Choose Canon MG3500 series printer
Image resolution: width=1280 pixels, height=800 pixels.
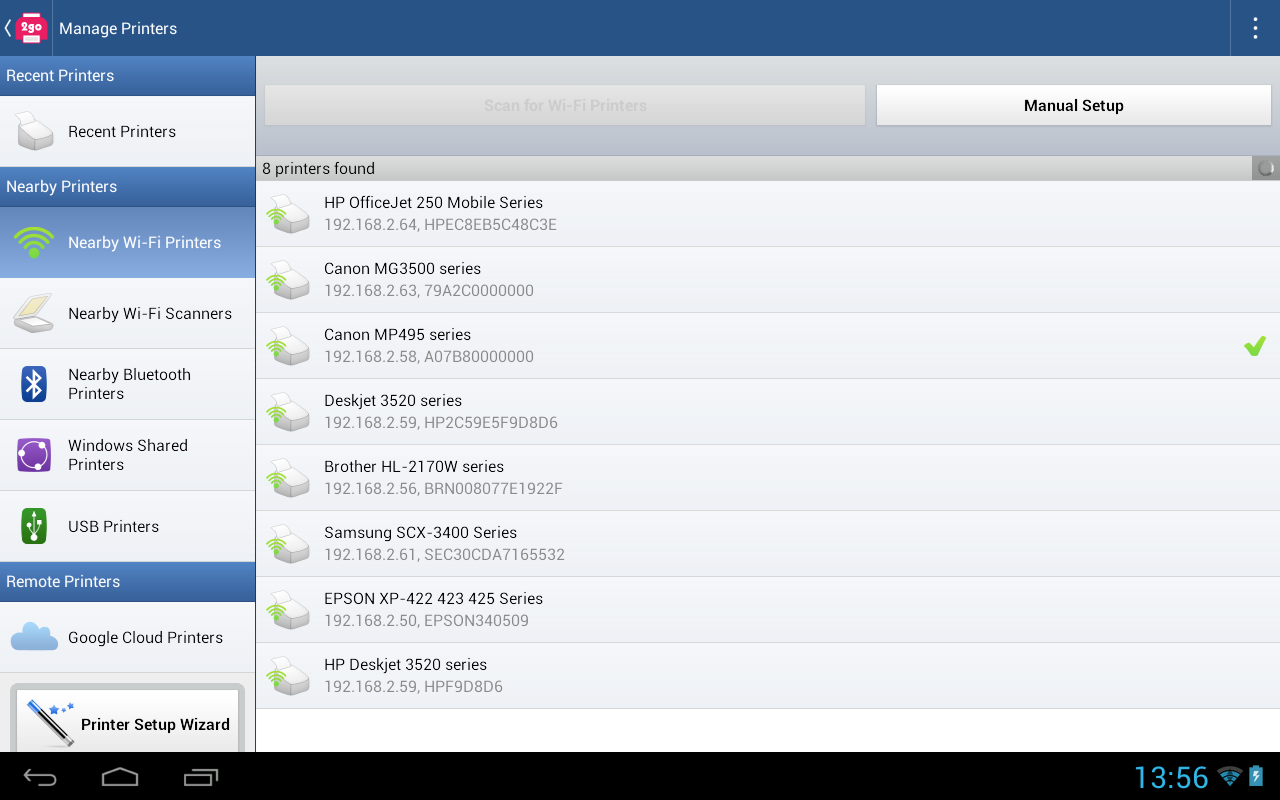coord(768,280)
